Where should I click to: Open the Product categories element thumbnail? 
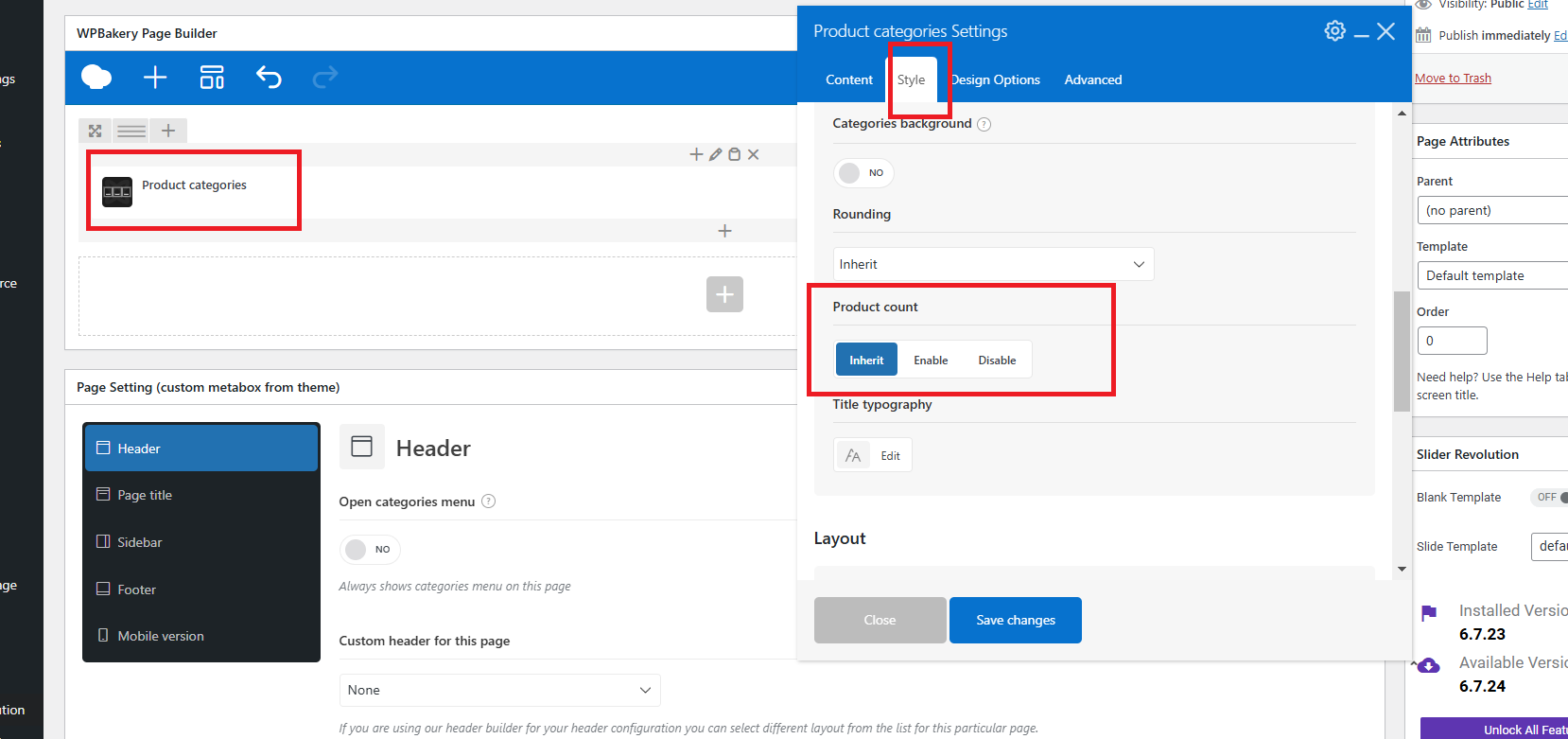pyautogui.click(x=117, y=192)
